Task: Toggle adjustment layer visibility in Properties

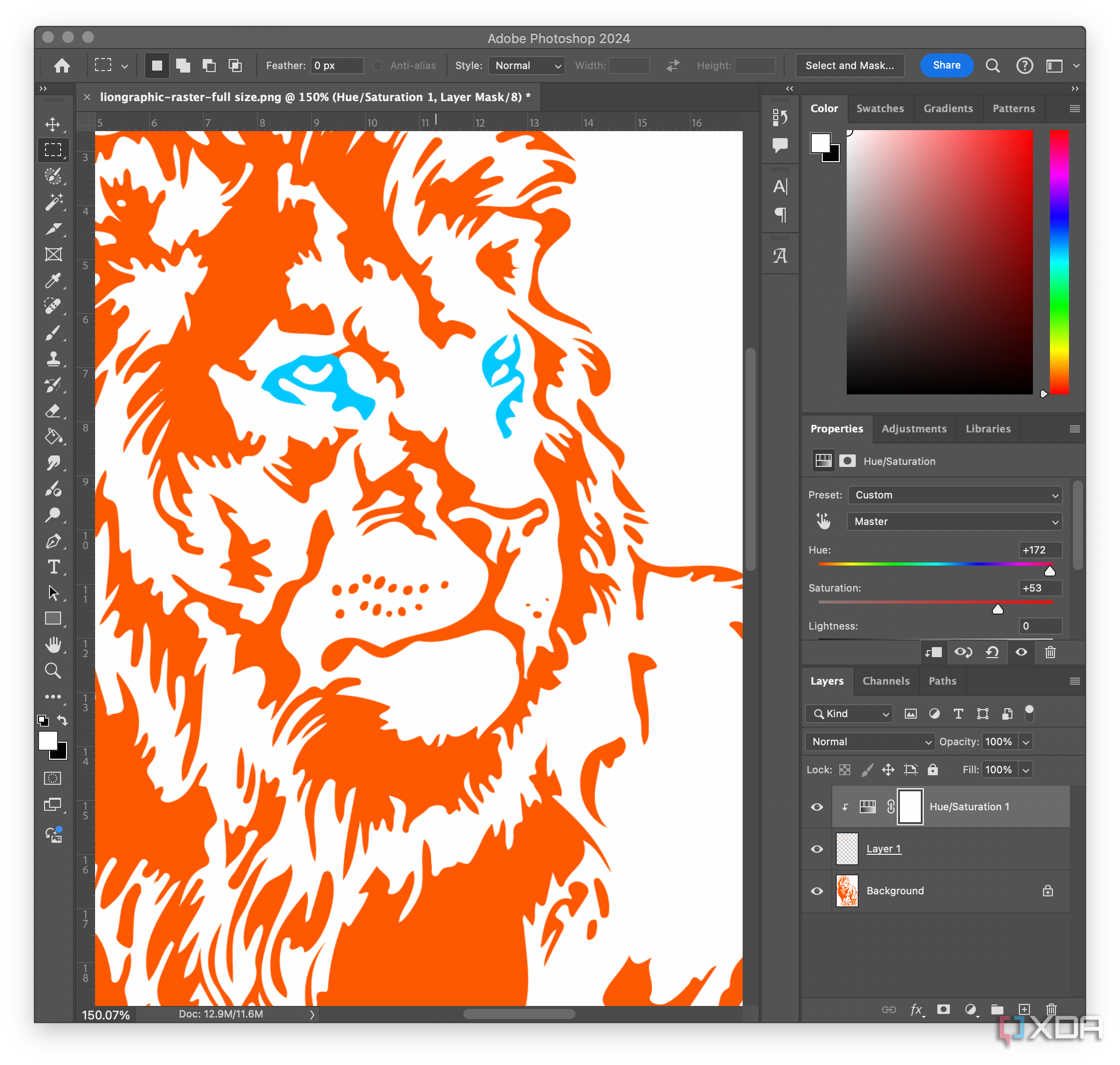Action: point(1020,652)
